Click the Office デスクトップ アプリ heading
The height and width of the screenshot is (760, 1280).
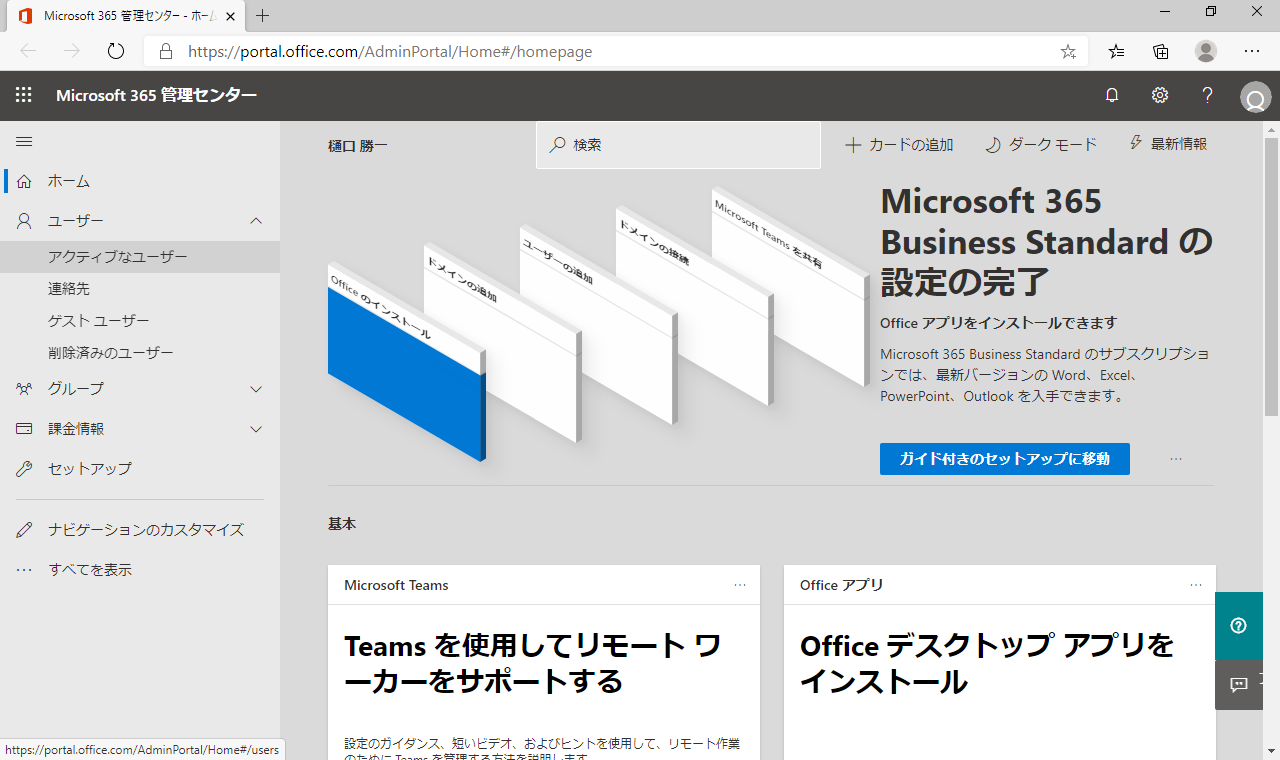coord(987,664)
